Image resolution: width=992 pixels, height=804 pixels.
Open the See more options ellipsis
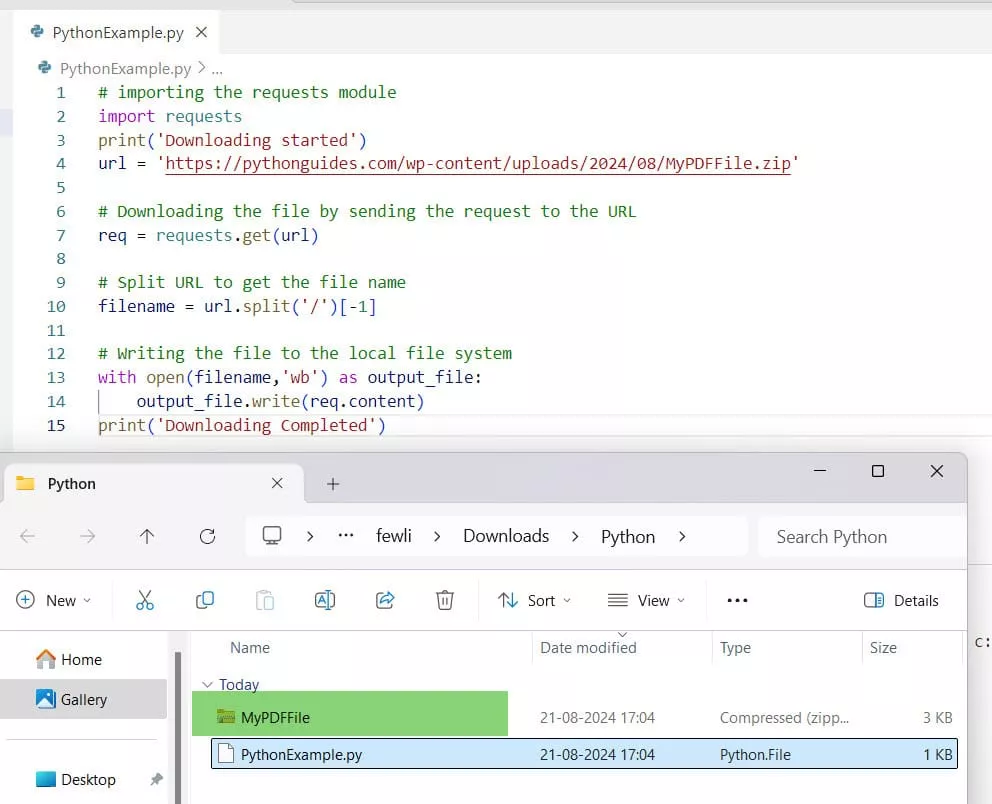coord(737,600)
